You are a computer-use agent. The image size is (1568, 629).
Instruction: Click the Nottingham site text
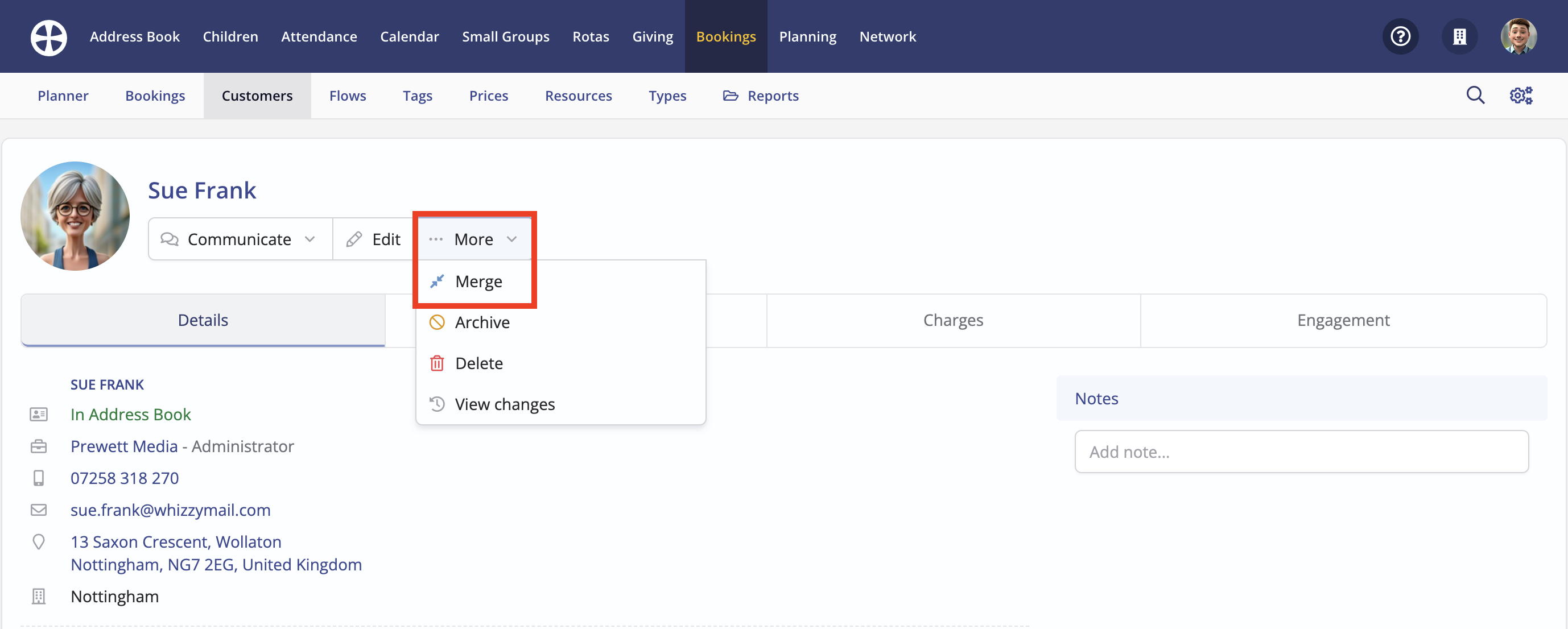(114, 596)
